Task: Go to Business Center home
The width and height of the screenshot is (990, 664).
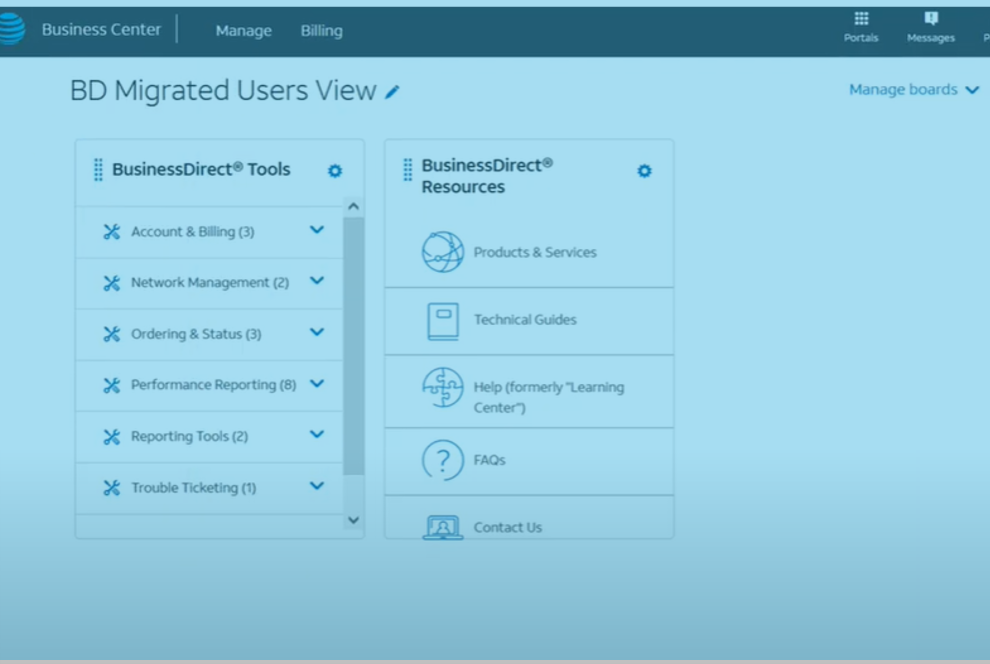Action: coord(101,30)
